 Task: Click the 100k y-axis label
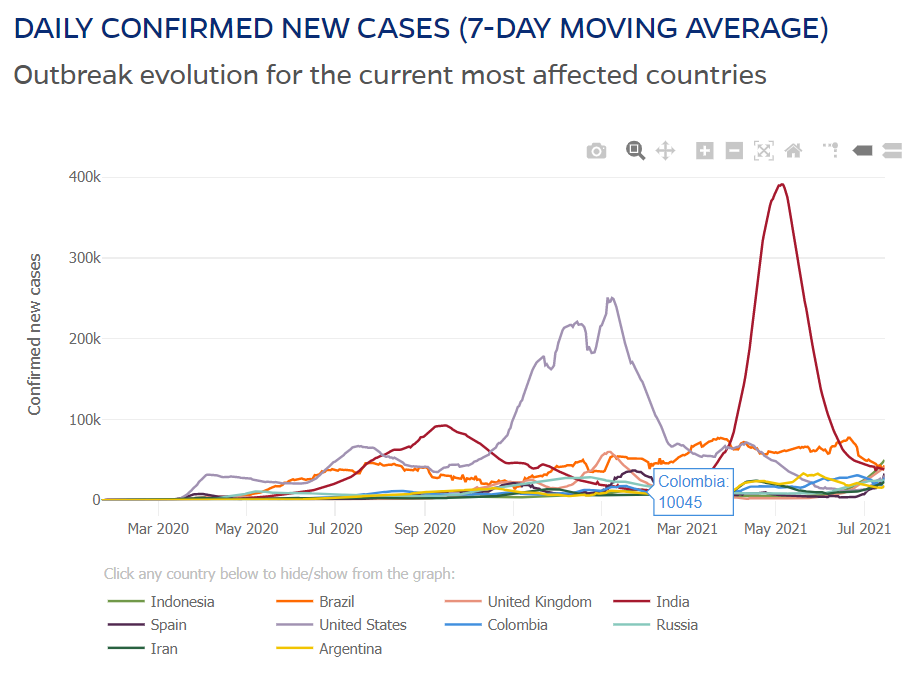[x=85, y=420]
